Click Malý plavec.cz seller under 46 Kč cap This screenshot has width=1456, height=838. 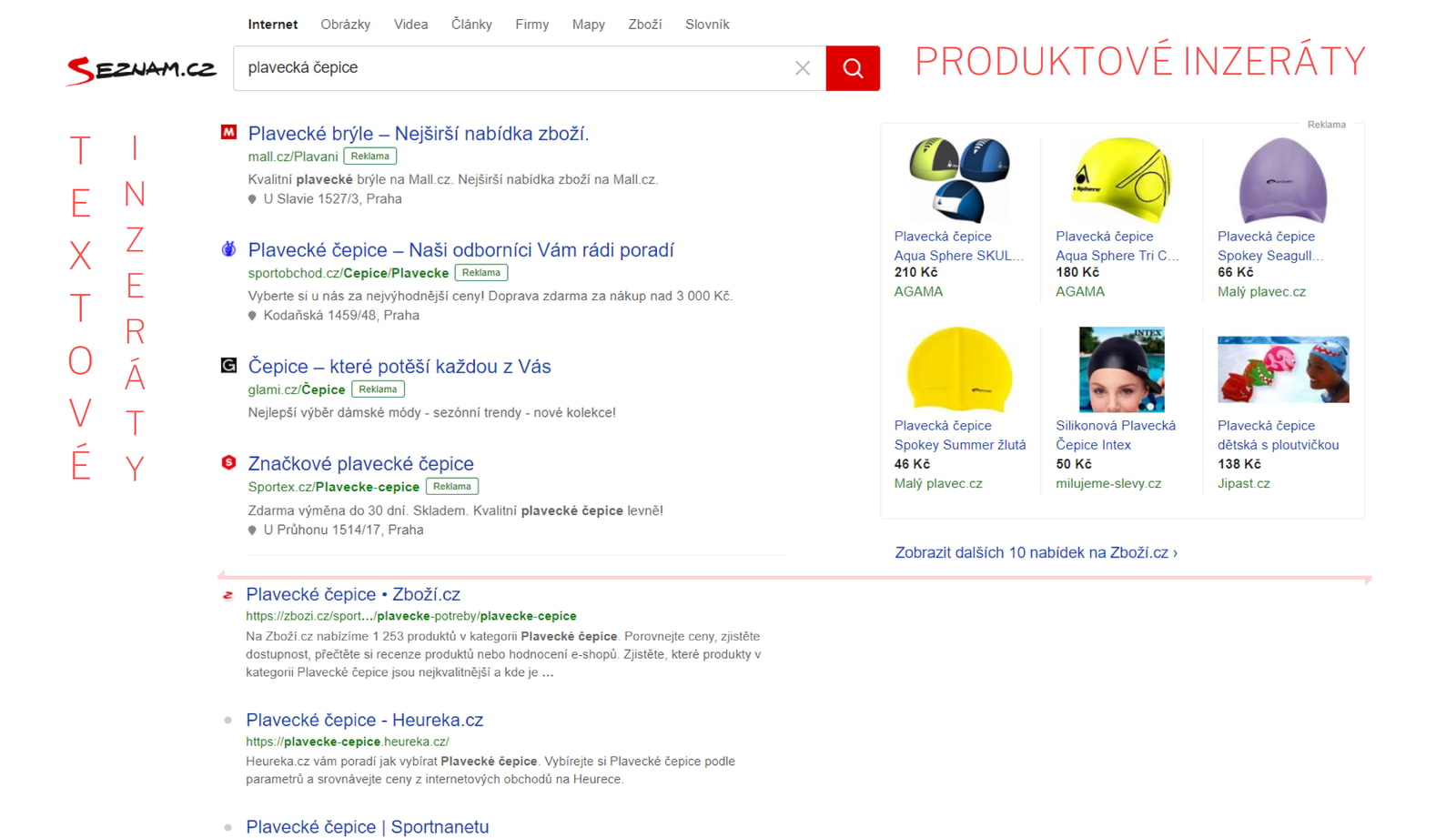tap(938, 484)
